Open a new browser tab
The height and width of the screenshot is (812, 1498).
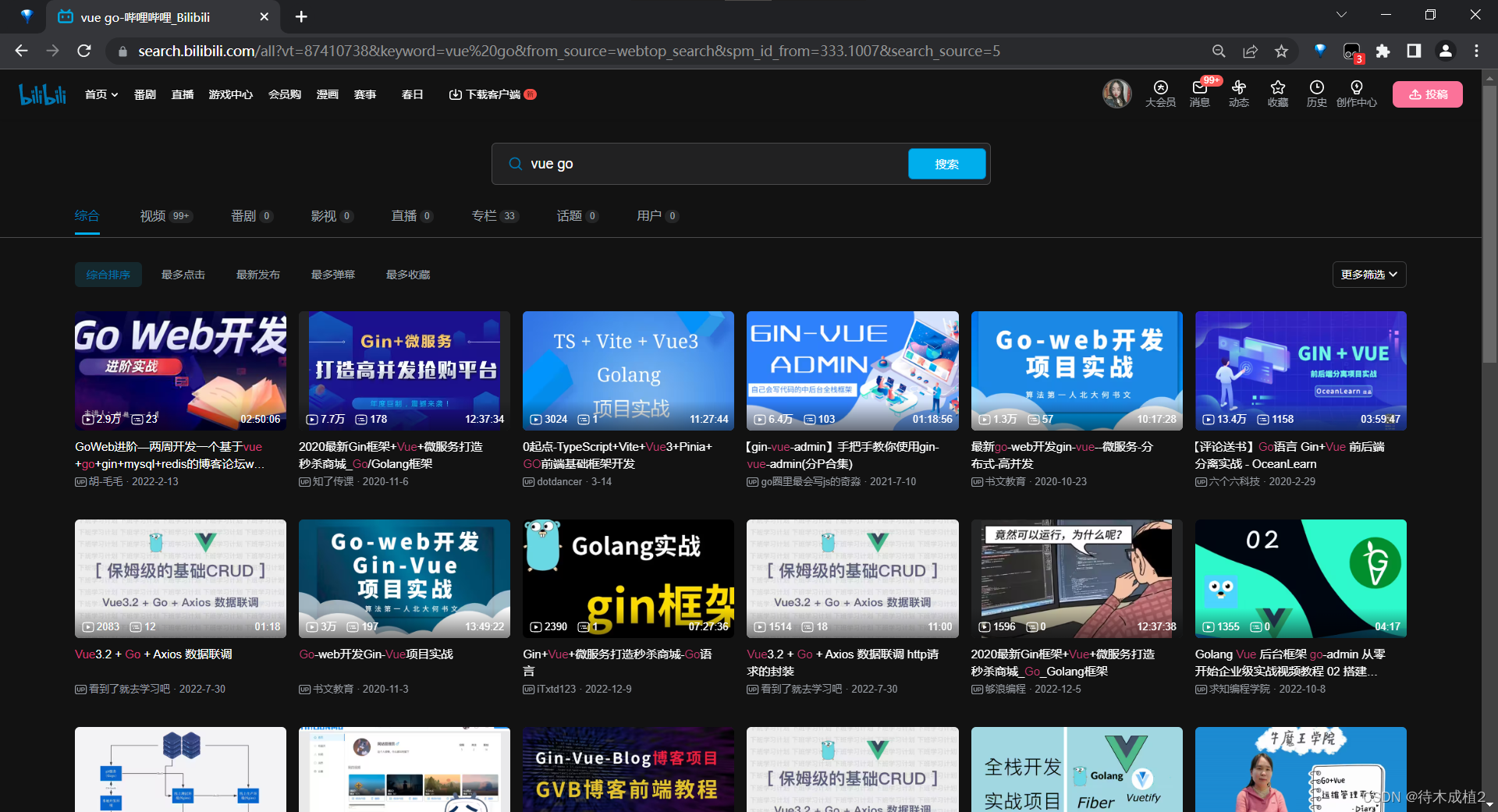(x=301, y=16)
